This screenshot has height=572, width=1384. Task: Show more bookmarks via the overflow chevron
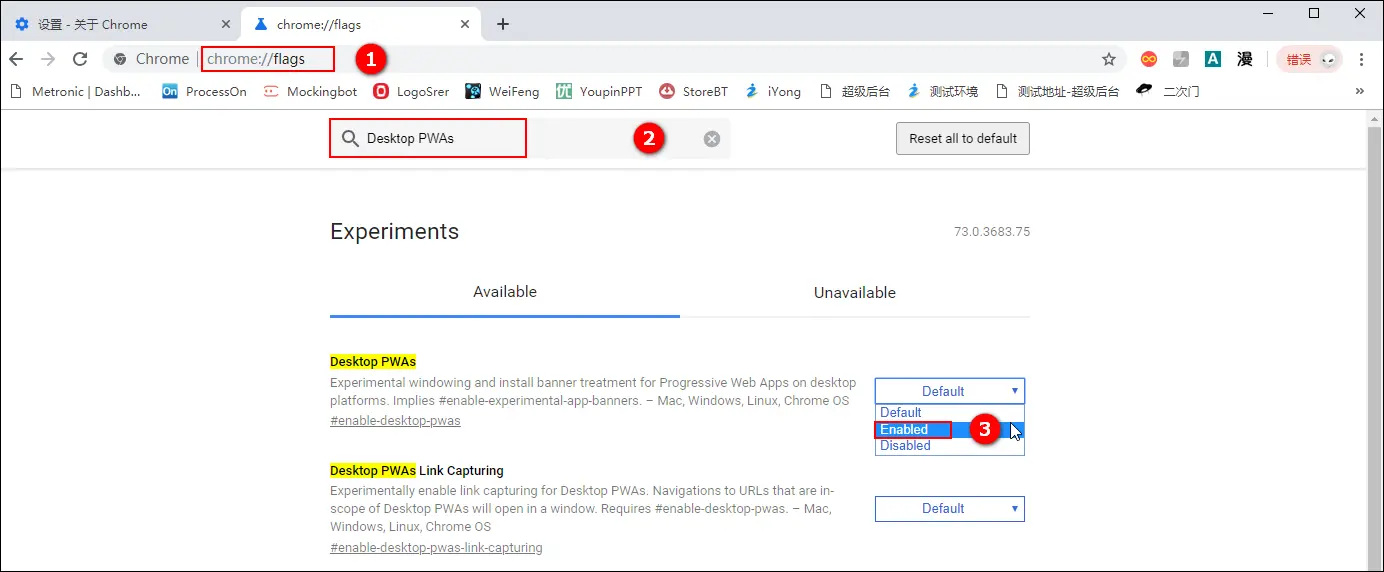pos(1359,91)
